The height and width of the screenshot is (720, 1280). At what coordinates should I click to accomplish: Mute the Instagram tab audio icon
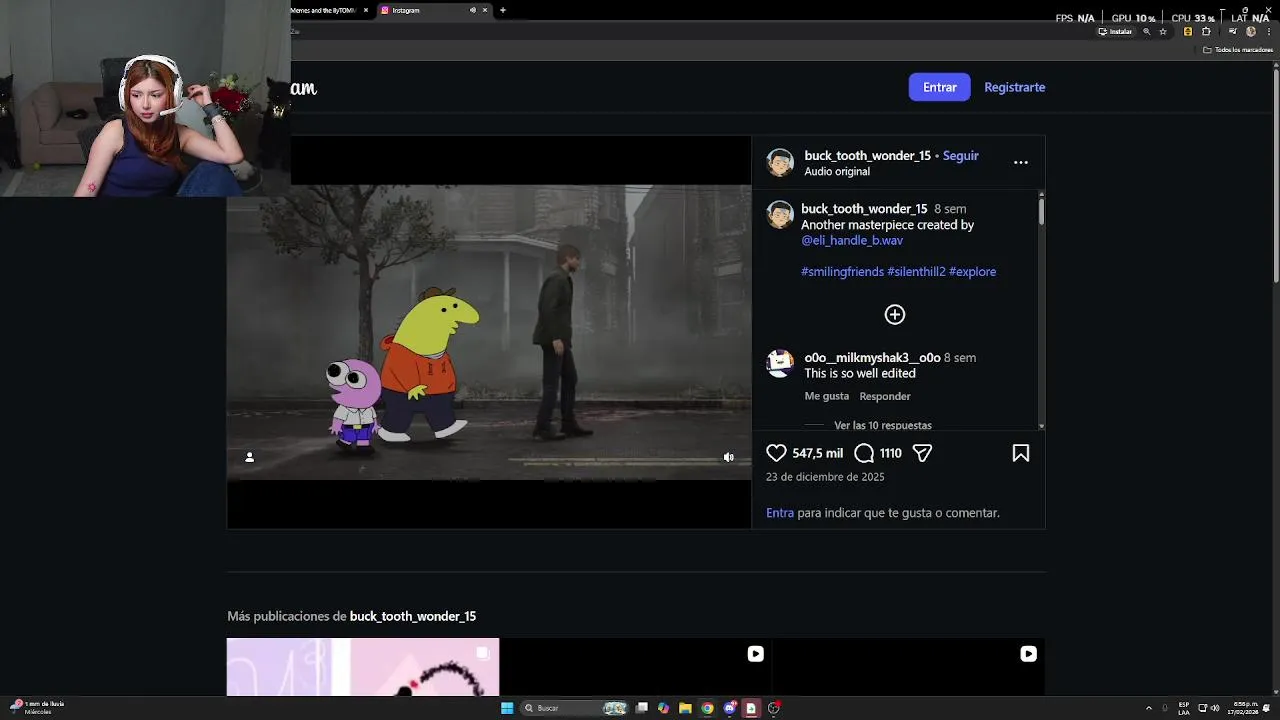tap(473, 10)
